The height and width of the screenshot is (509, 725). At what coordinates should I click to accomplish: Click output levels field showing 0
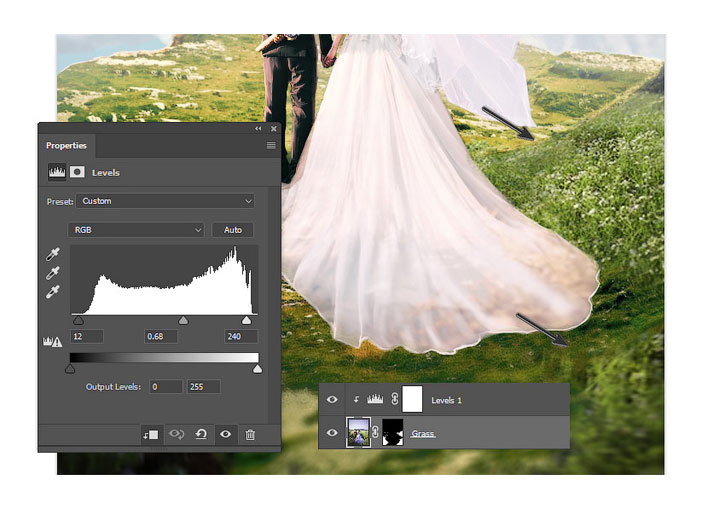(x=166, y=386)
